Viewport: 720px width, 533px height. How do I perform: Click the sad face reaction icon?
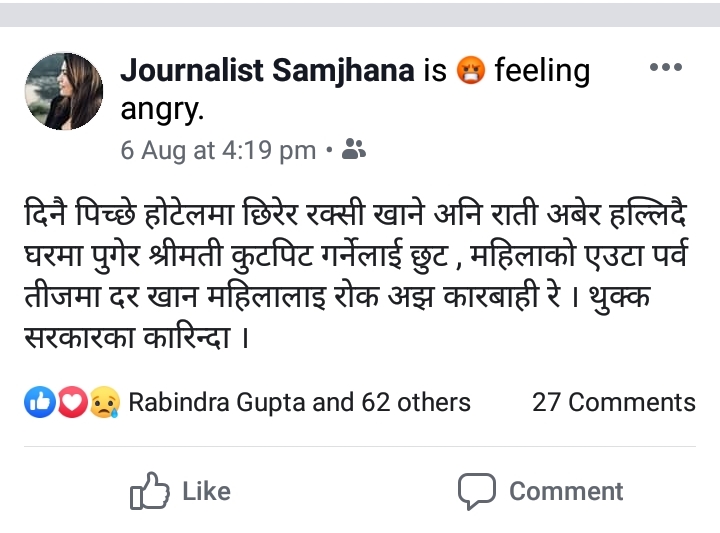point(104,402)
